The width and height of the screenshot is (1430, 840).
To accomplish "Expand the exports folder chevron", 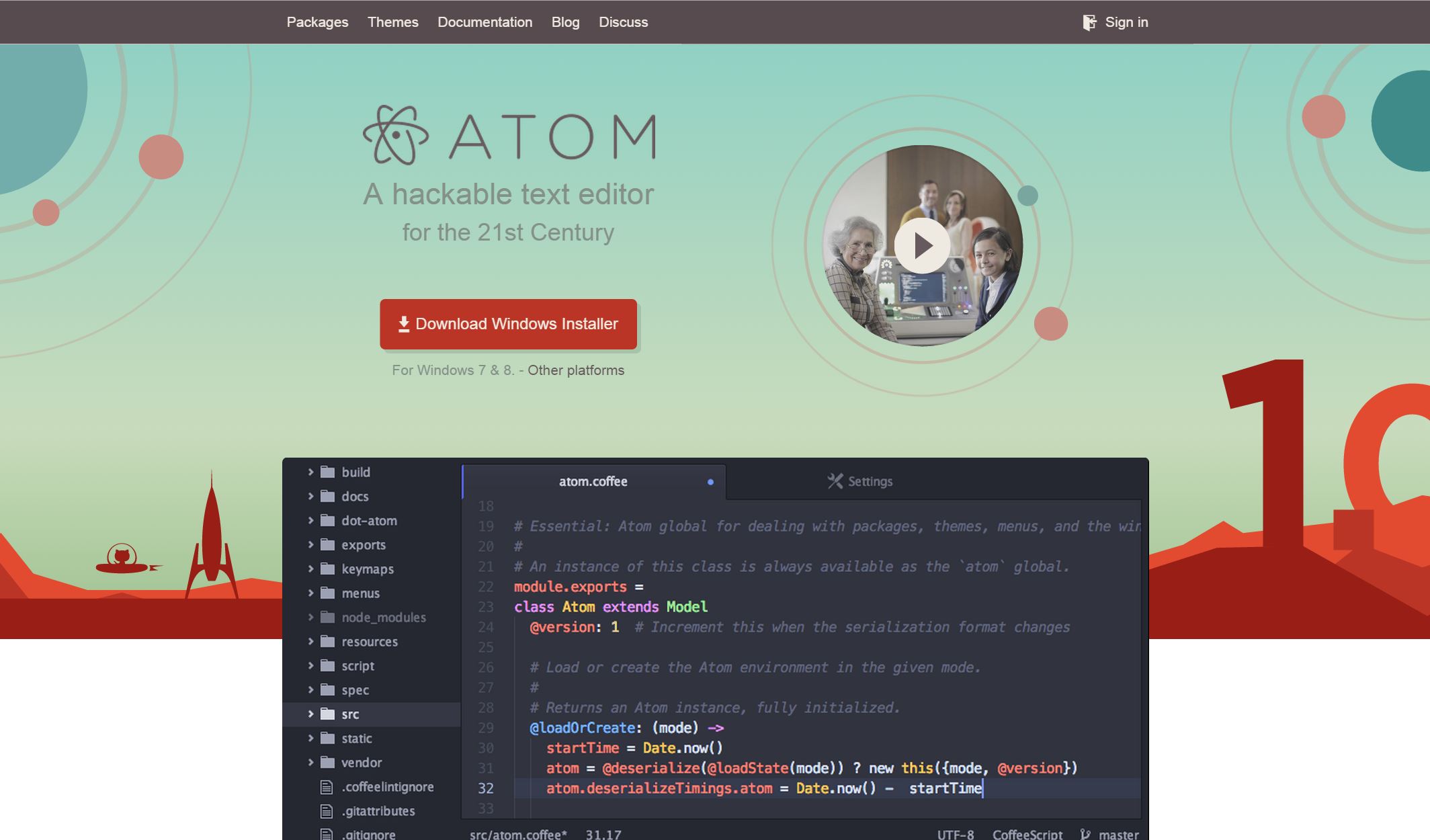I will click(310, 544).
